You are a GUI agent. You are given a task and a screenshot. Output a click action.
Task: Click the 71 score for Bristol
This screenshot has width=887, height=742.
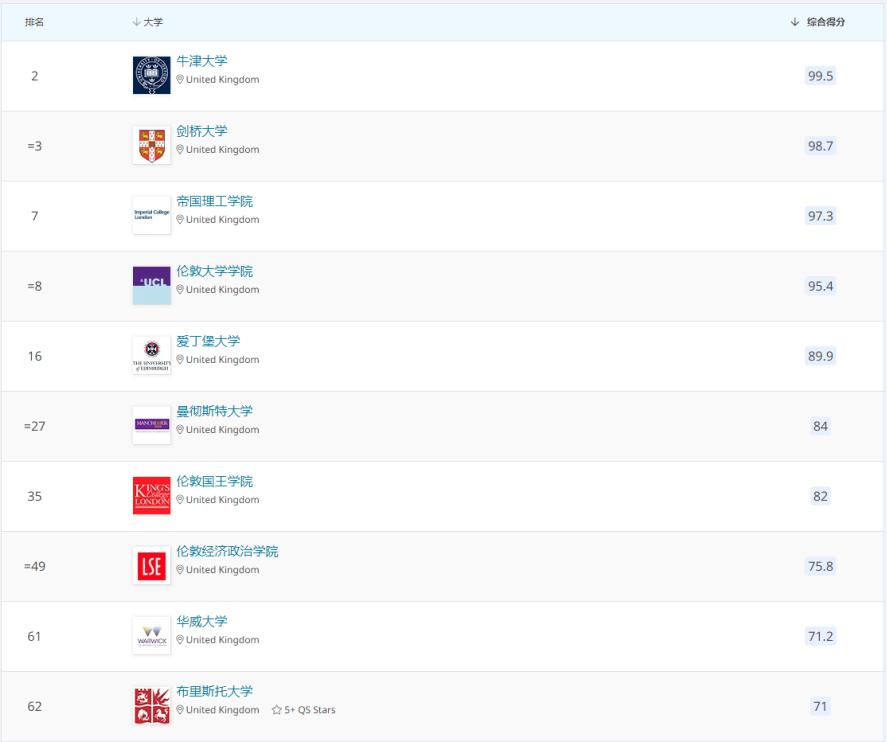point(820,706)
